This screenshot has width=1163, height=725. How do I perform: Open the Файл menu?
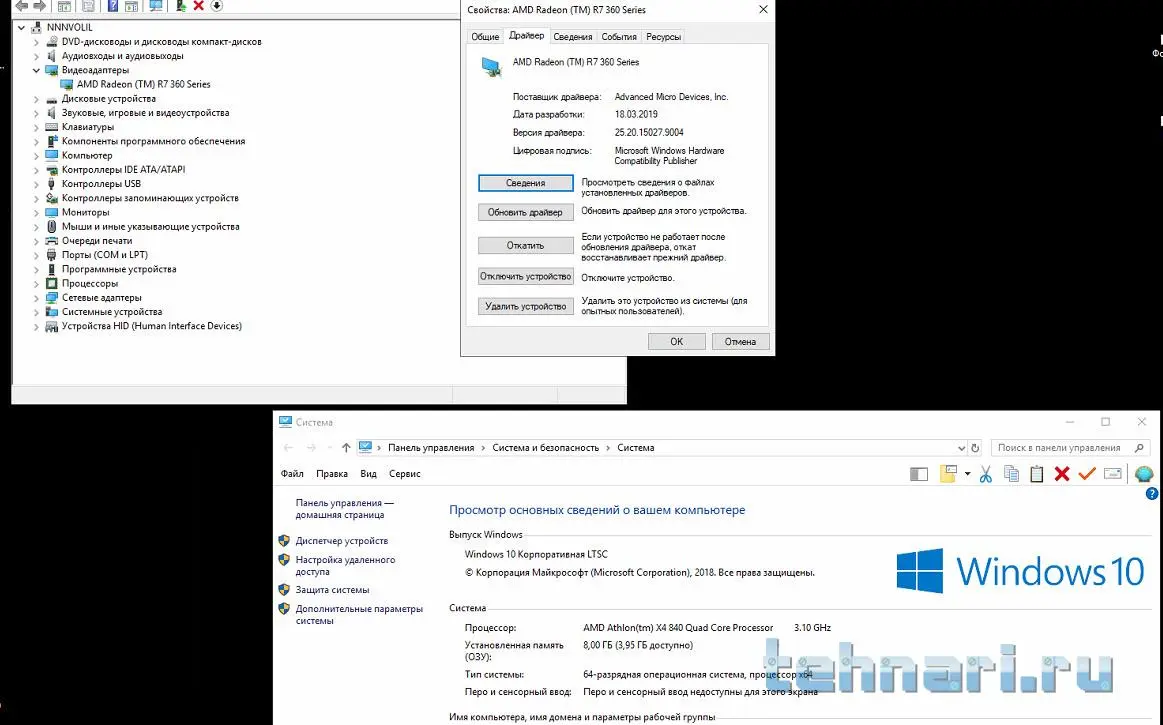coord(292,473)
